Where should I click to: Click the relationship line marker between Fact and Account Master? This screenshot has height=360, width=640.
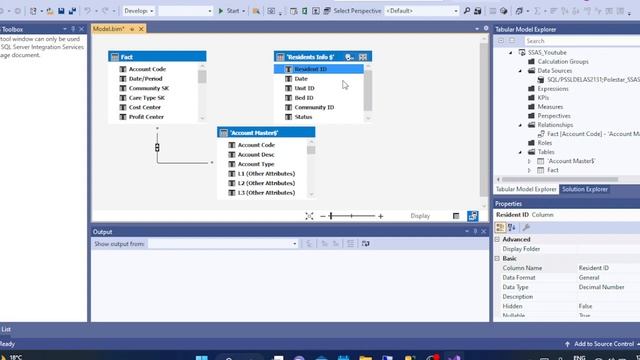(x=157, y=147)
